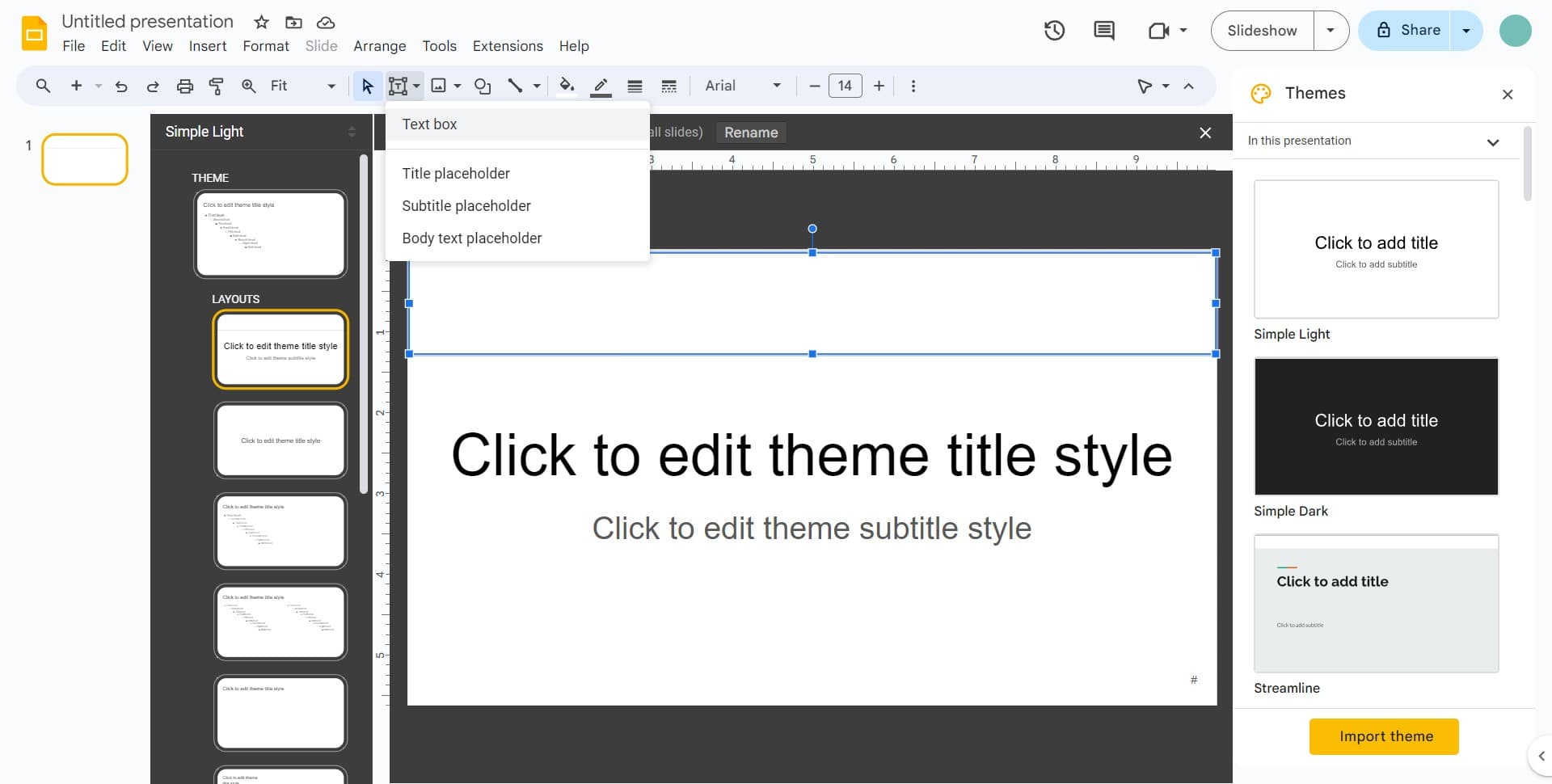This screenshot has width=1552, height=784.
Task: Open the border color picker
Action: click(601, 86)
